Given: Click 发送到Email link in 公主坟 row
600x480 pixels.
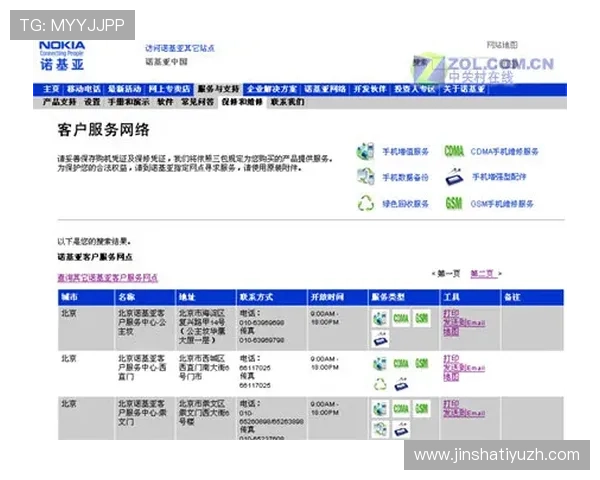Looking at the screenshot, I should (x=464, y=322).
